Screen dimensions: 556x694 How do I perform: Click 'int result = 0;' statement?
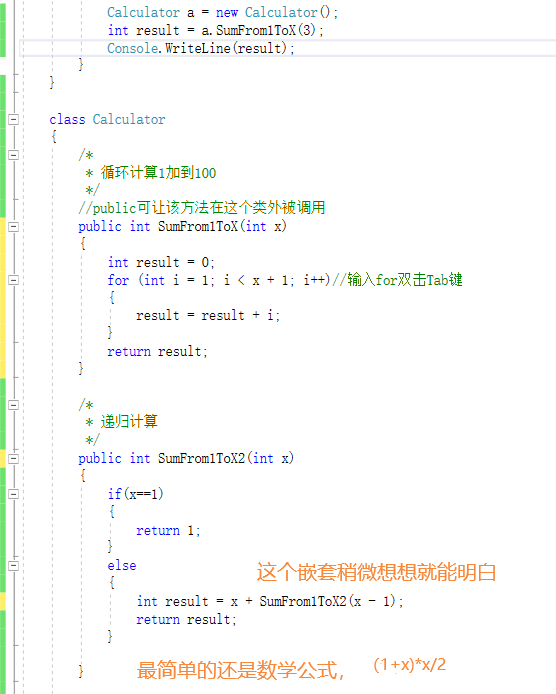[161, 262]
